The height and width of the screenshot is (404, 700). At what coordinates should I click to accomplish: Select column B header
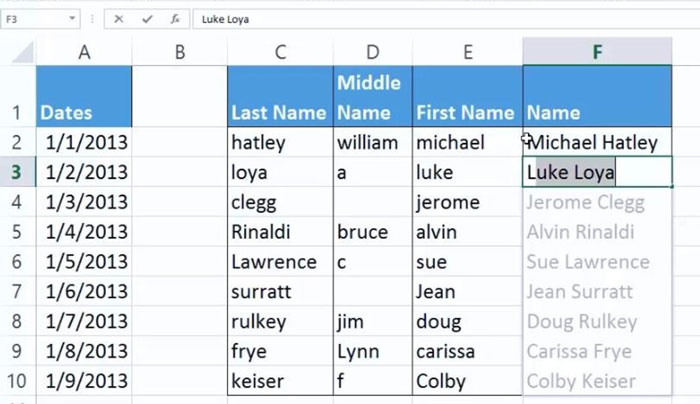click(x=179, y=52)
